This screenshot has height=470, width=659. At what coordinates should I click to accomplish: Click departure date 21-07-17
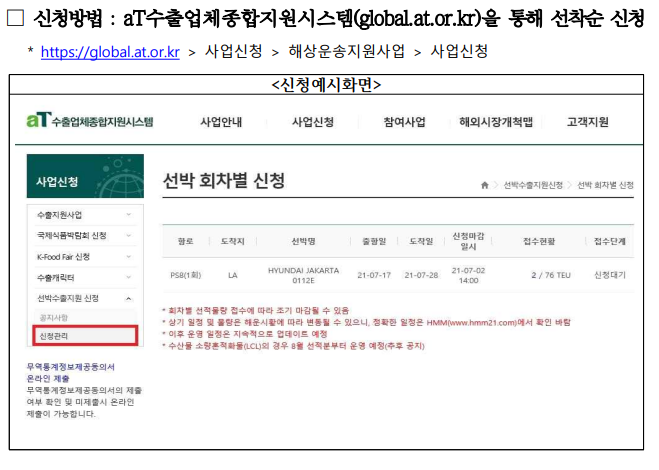374,275
